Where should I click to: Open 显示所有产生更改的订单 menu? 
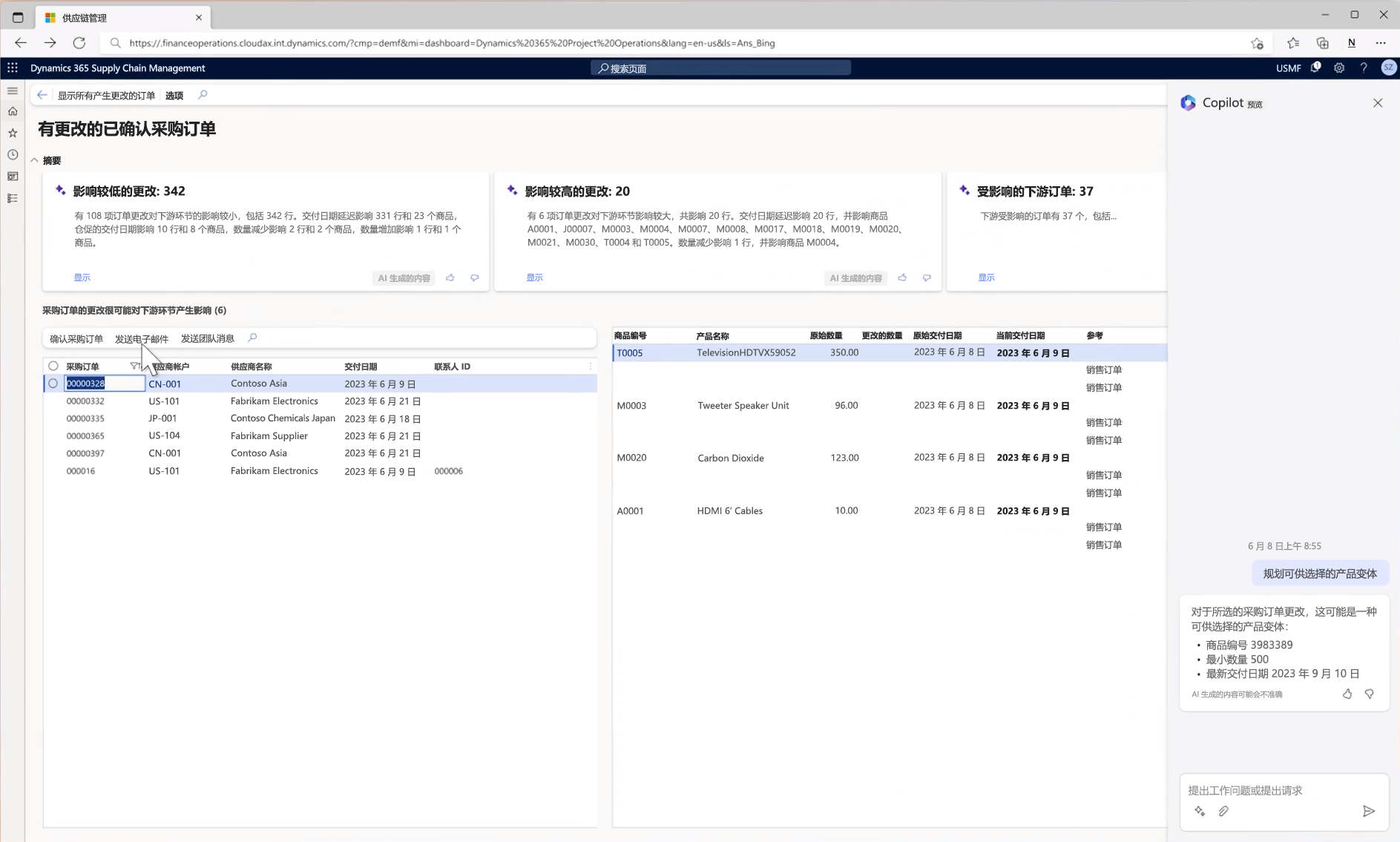click(x=107, y=95)
